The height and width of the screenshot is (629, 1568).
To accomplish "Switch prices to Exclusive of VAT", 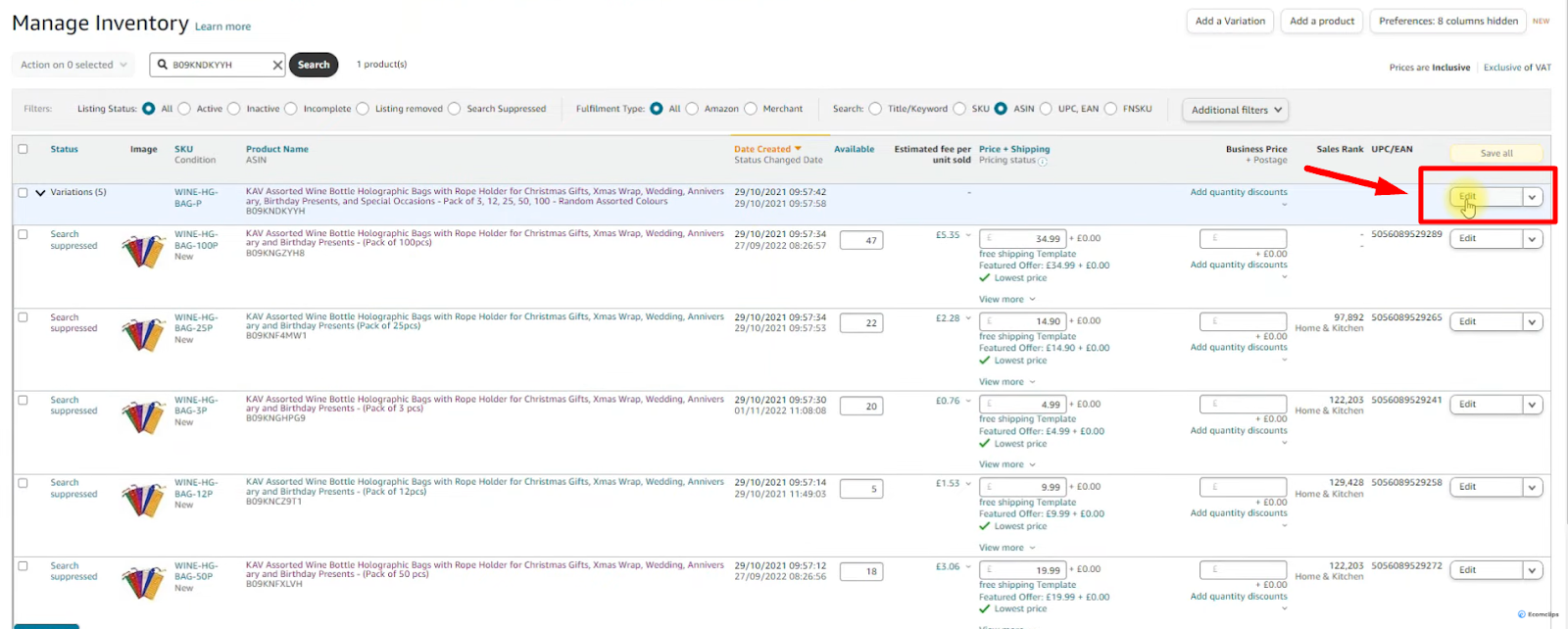I will pyautogui.click(x=1517, y=68).
